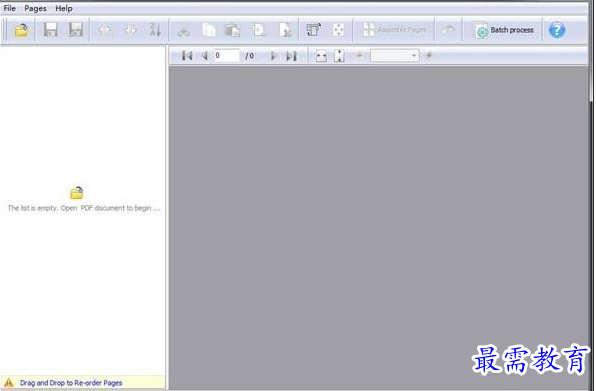The image size is (596, 391).
Task: Click the Save icon in the toolbar
Action: (x=50, y=30)
